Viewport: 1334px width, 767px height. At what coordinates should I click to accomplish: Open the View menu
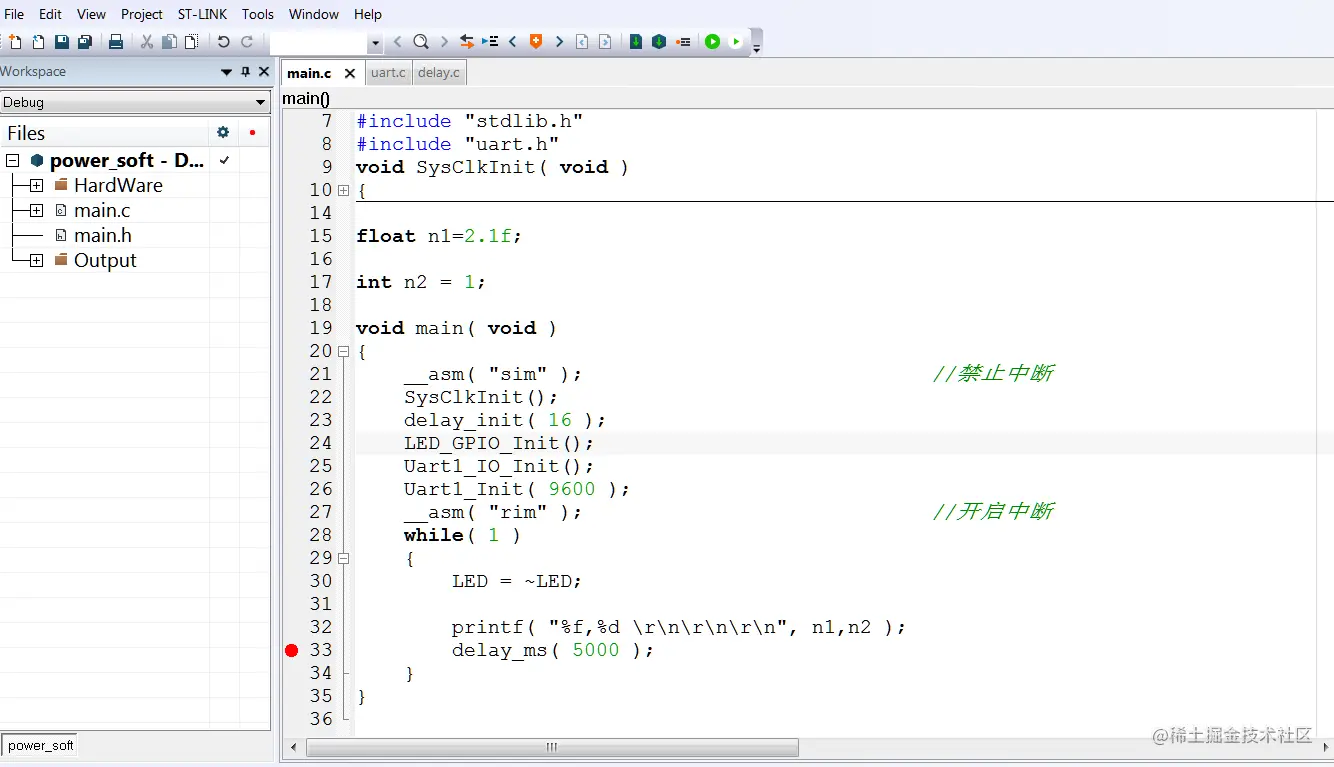tap(91, 14)
